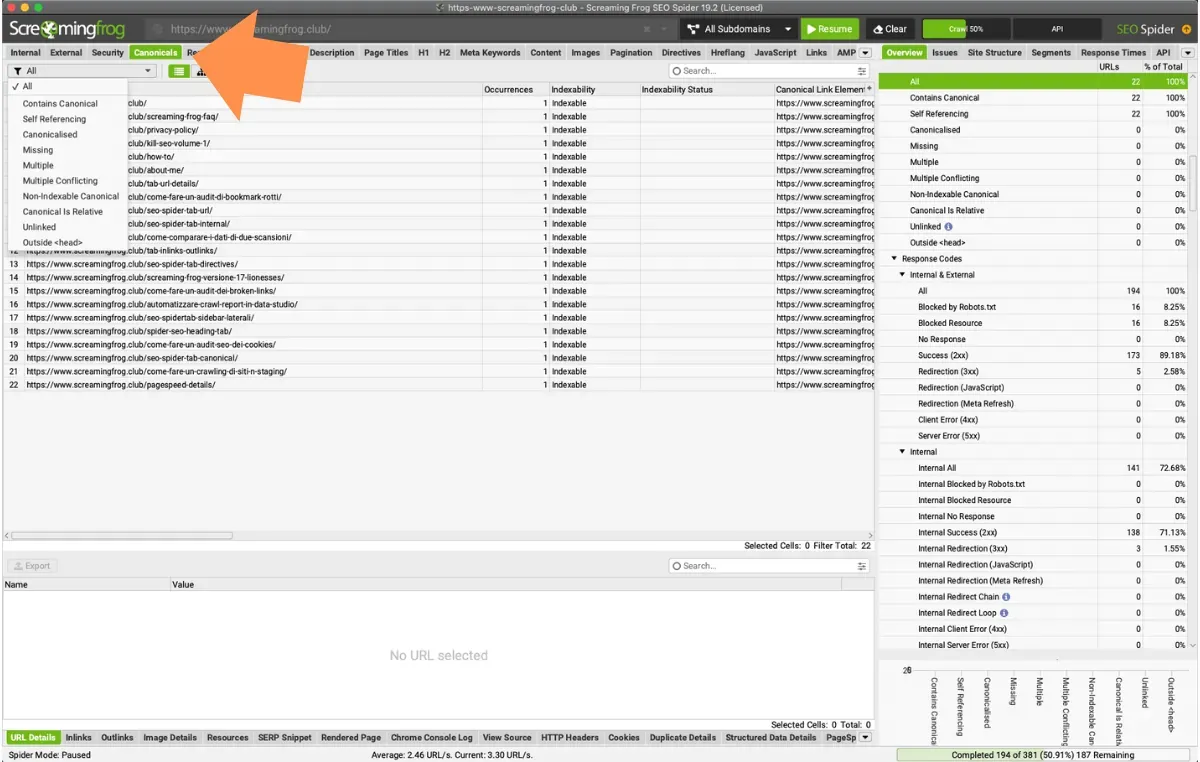Screen dimensions: 1200x762
Task: Open the Response Times tab
Action: pyautogui.click(x=1113, y=53)
